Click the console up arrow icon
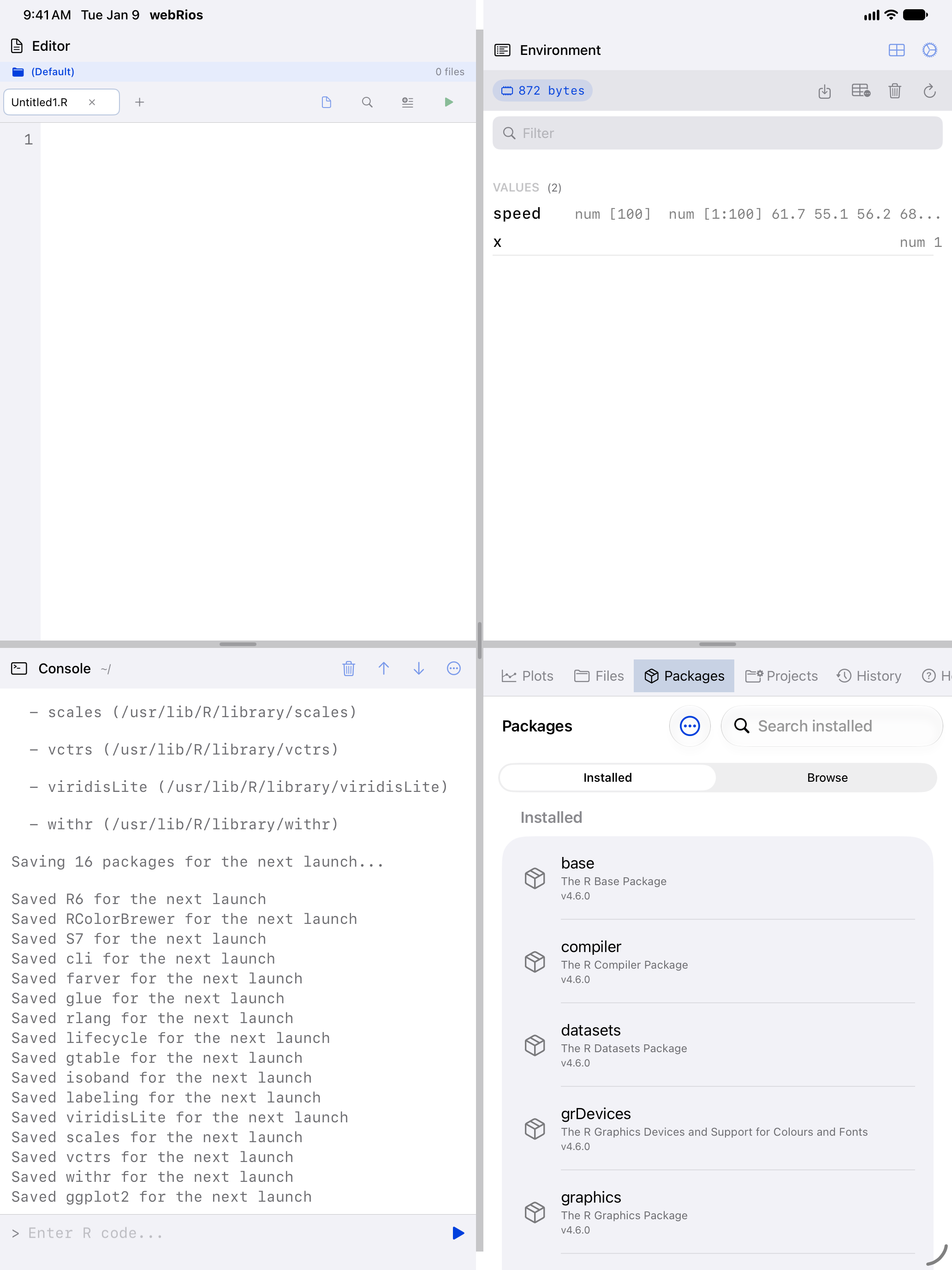 coord(384,668)
